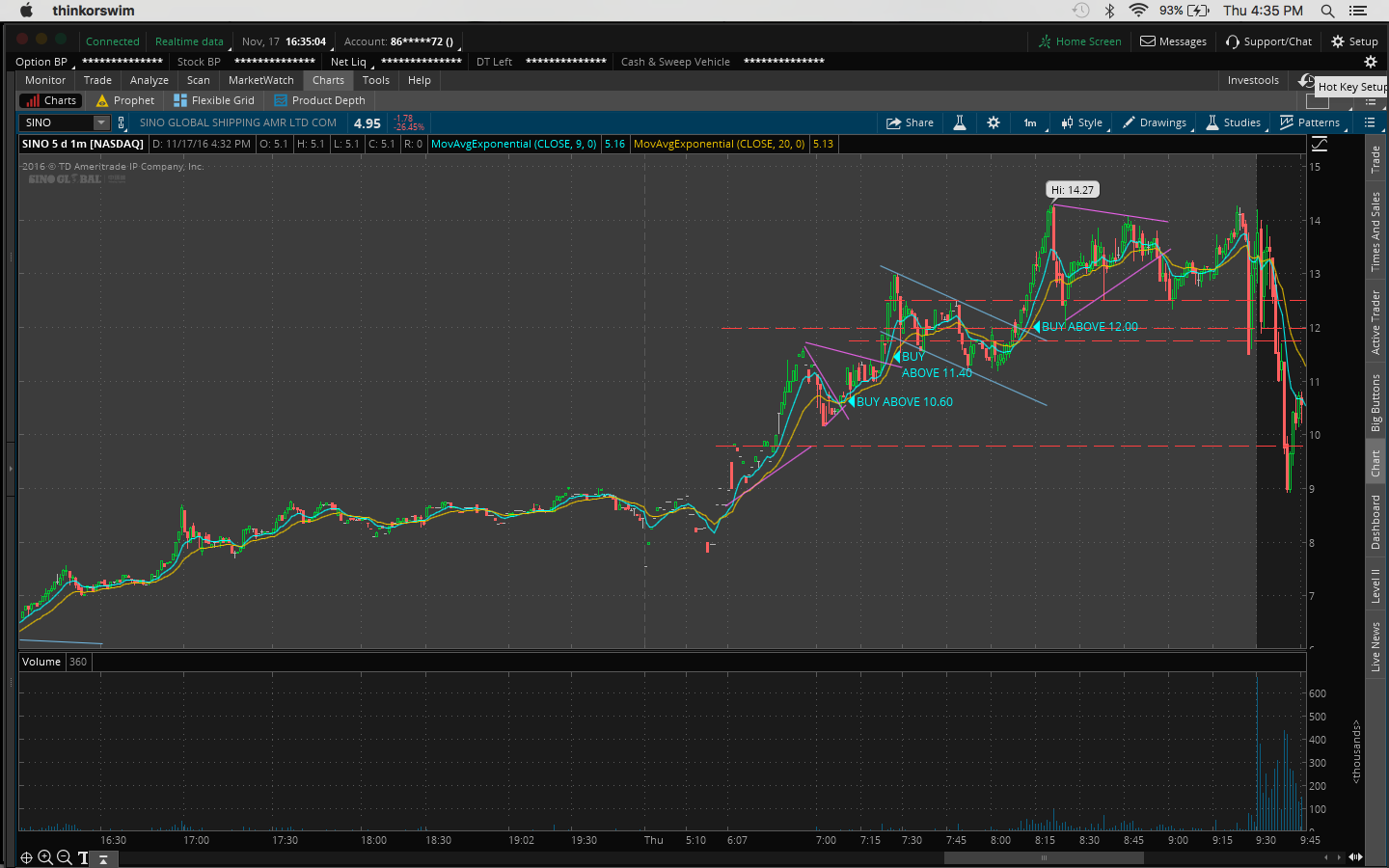Open the Scan tab
This screenshot has width=1389, height=868.
(199, 80)
